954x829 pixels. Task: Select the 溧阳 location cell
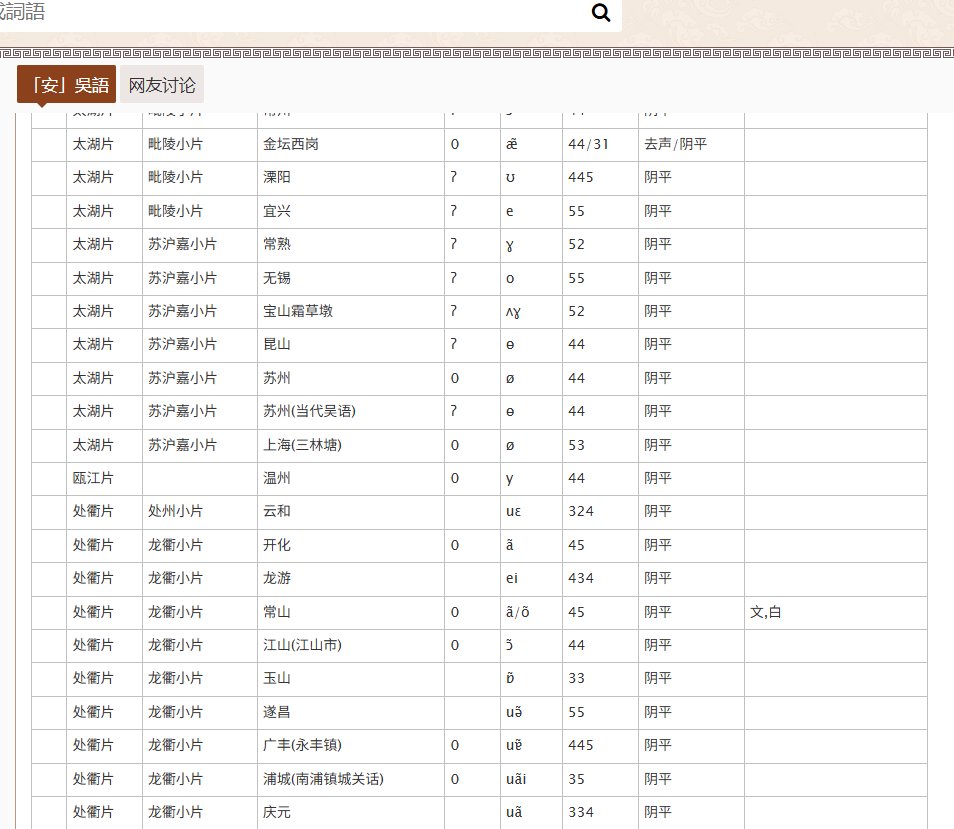pos(350,178)
